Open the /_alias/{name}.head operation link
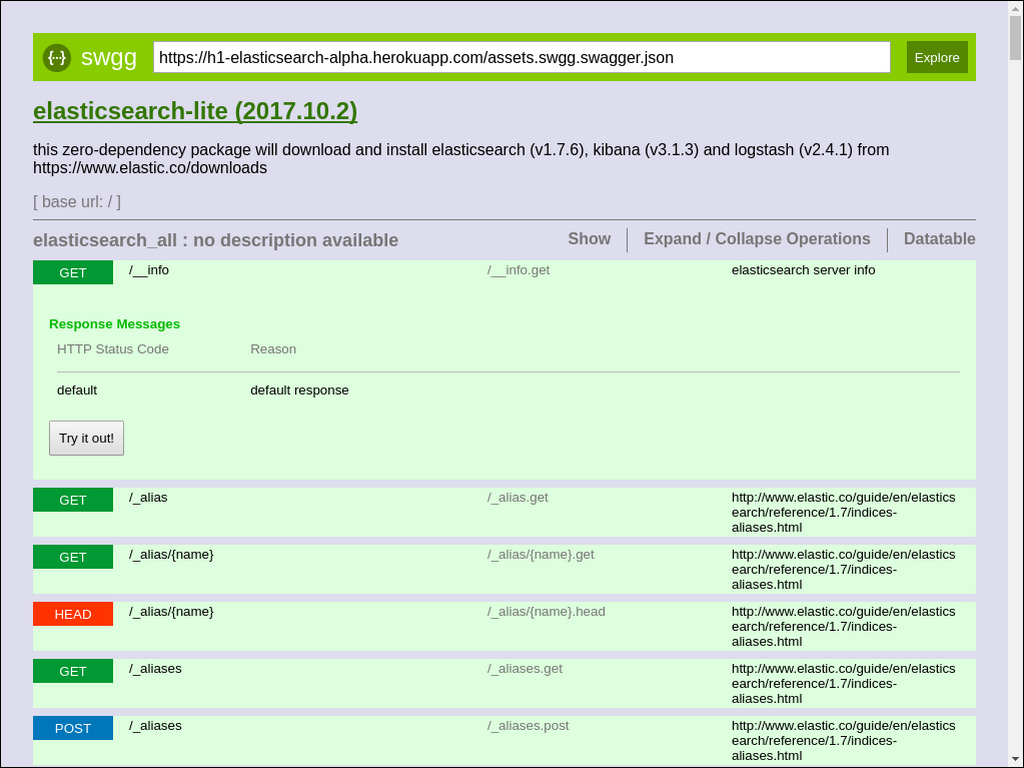 pyautogui.click(x=546, y=612)
